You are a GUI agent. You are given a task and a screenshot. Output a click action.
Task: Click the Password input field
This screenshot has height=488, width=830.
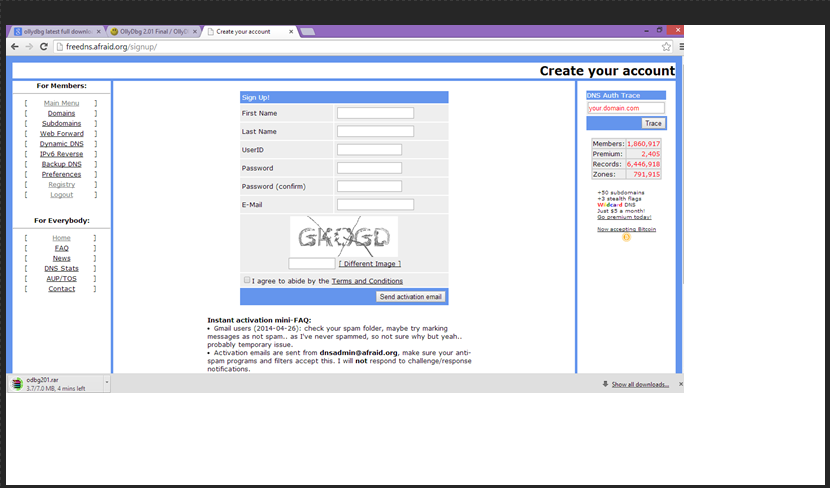[369, 168]
